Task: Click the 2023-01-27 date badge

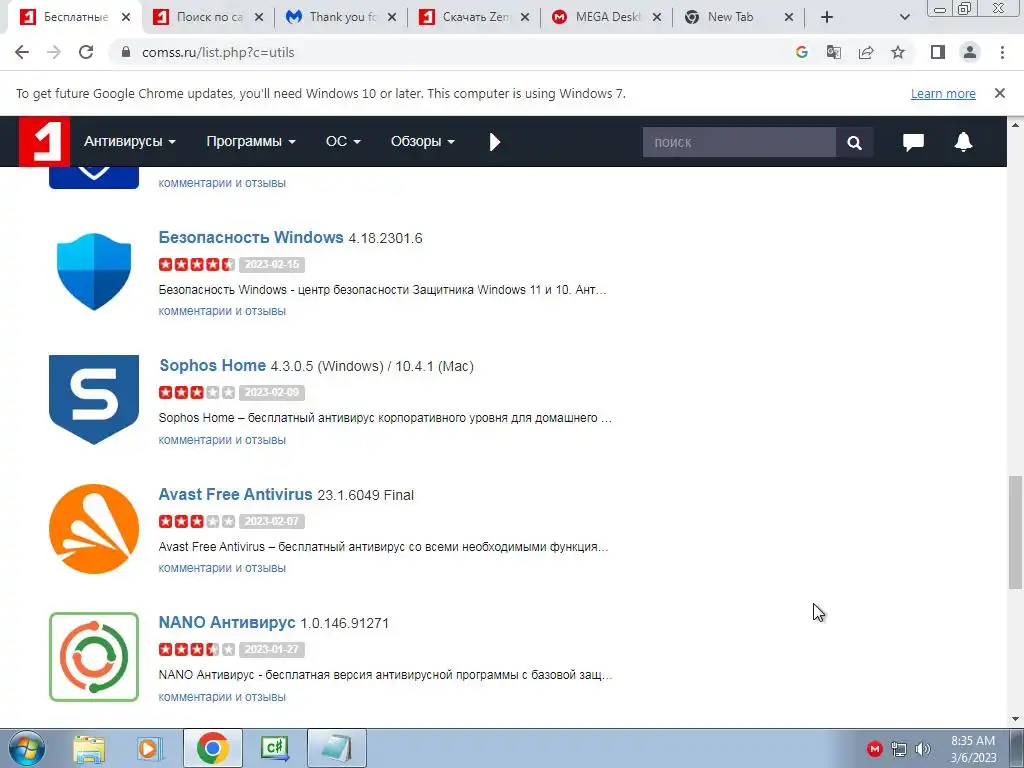Action: 272,649
